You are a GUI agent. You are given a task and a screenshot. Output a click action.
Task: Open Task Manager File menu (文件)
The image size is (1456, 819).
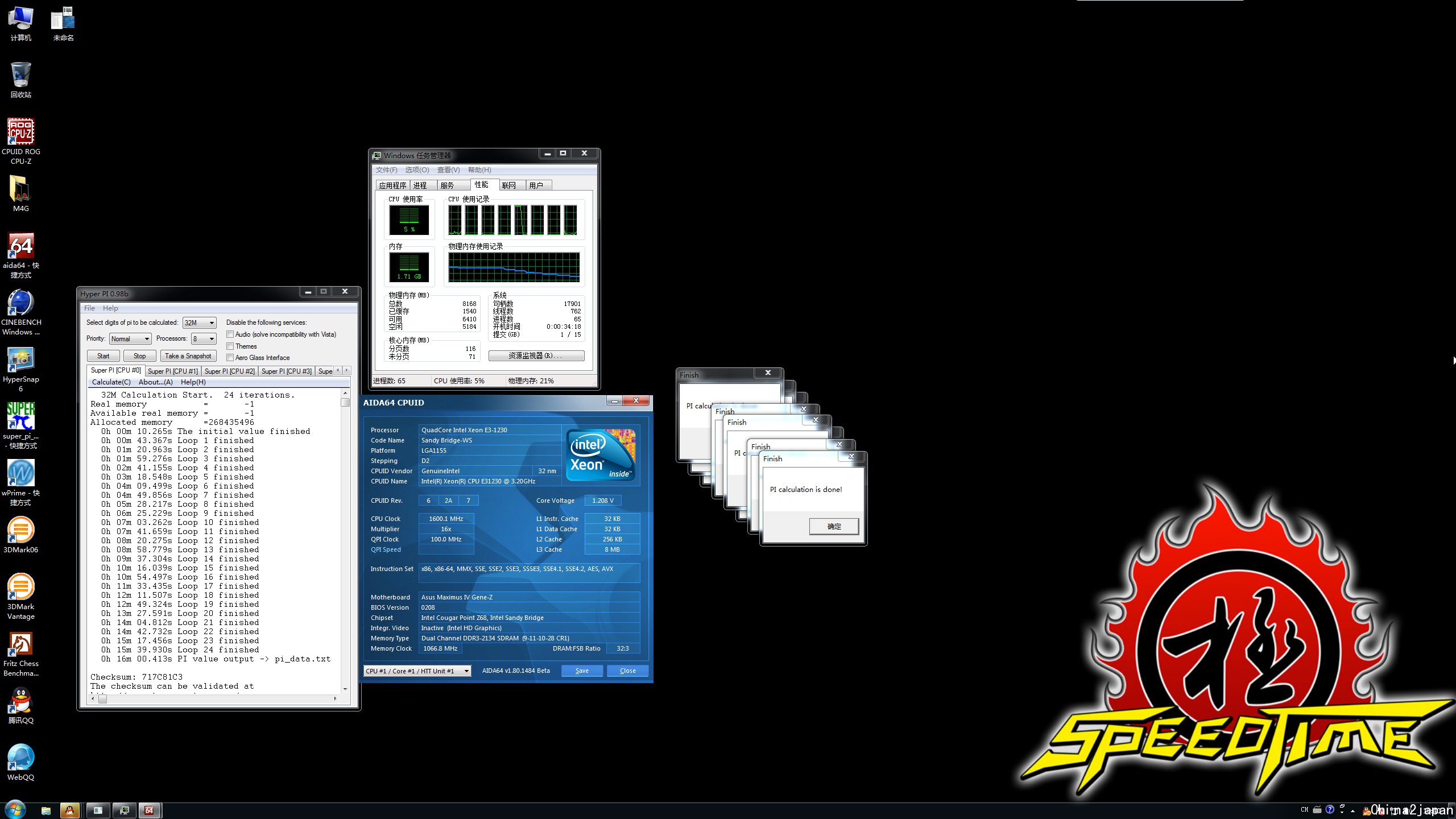(387, 170)
